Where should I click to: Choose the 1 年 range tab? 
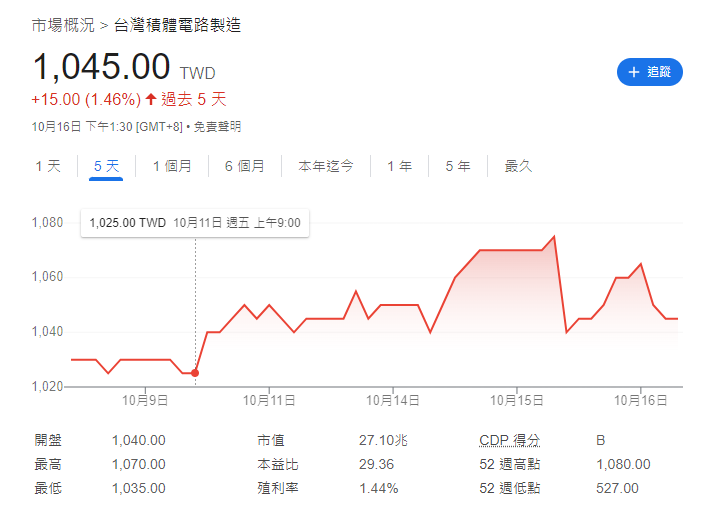[x=399, y=166]
